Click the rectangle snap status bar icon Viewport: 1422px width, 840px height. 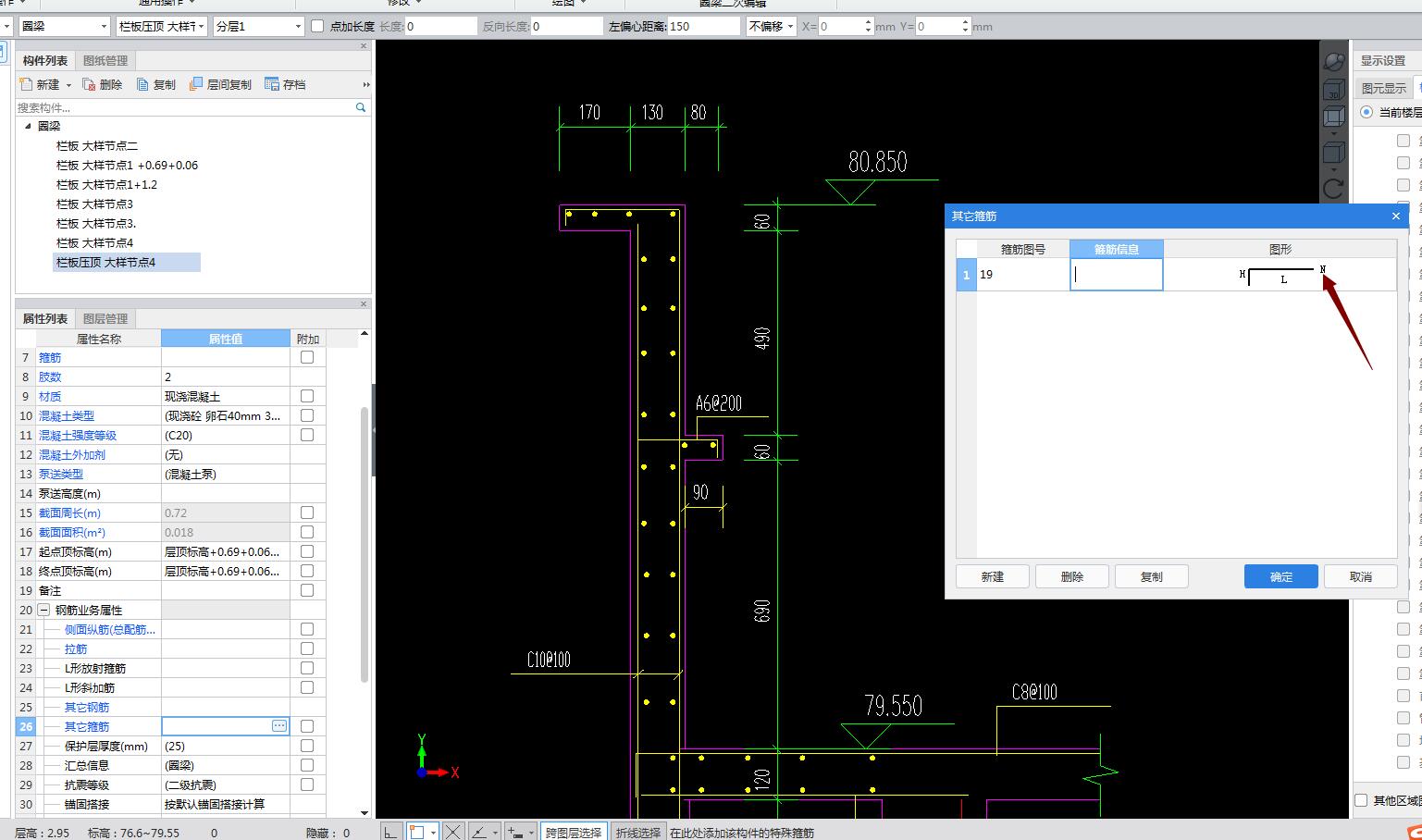click(417, 832)
